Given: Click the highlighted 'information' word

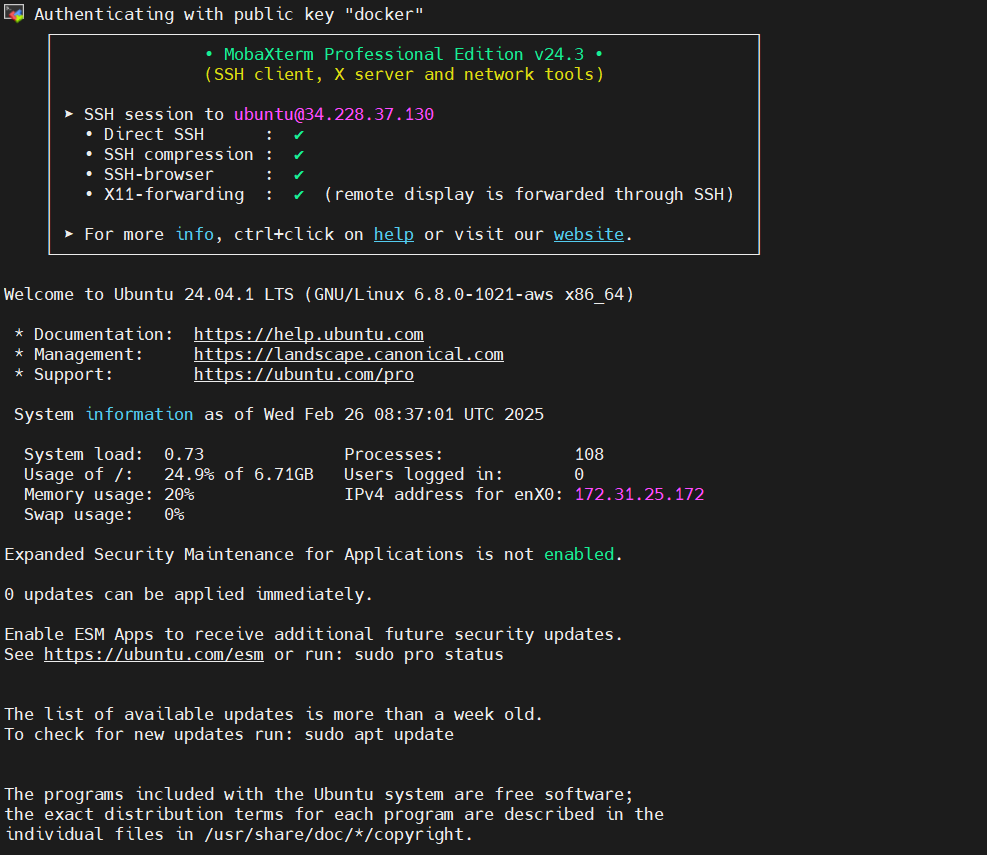Looking at the screenshot, I should tap(139, 415).
